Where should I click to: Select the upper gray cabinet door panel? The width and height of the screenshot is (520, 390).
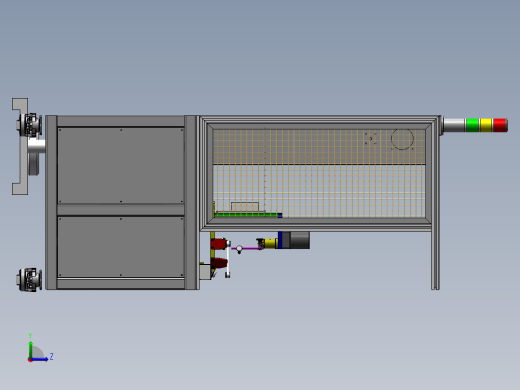(121, 166)
